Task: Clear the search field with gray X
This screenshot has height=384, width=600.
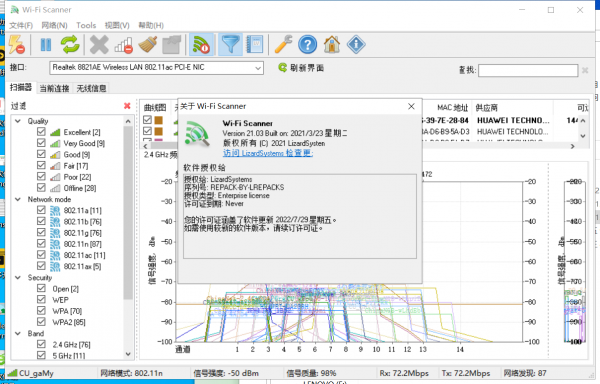Action: tap(585, 70)
